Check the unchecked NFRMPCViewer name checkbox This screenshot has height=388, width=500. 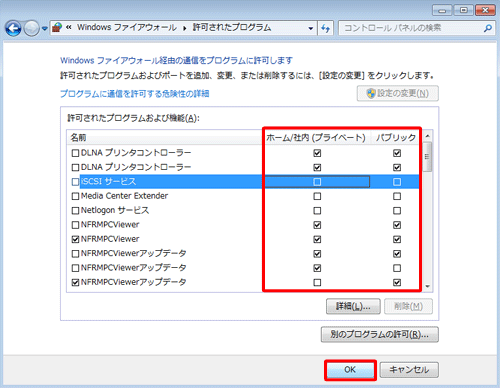click(75, 225)
